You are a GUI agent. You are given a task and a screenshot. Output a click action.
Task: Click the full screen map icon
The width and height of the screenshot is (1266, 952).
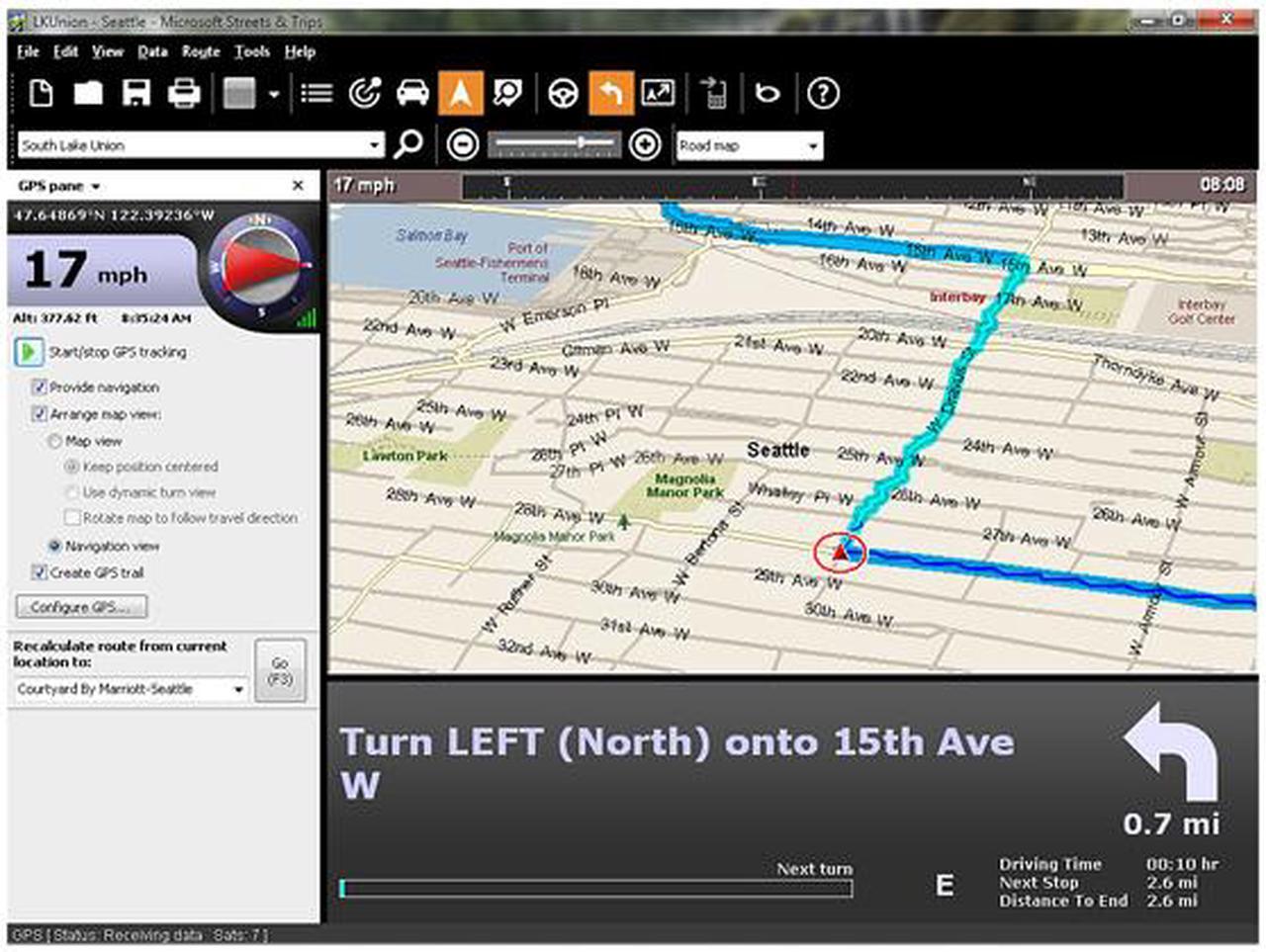(658, 93)
